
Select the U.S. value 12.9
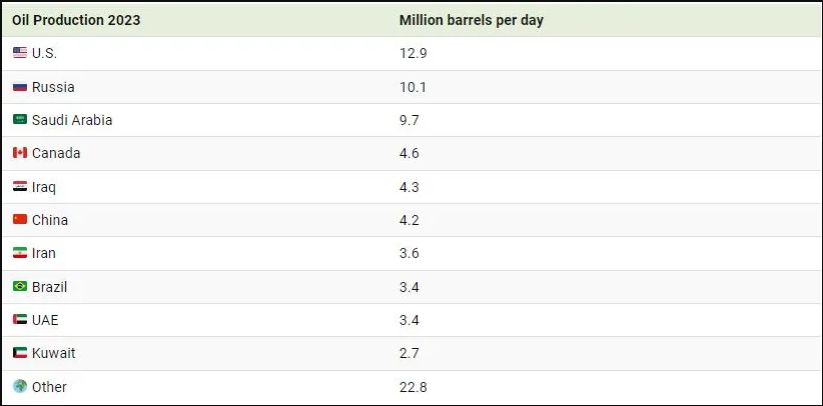(x=413, y=53)
